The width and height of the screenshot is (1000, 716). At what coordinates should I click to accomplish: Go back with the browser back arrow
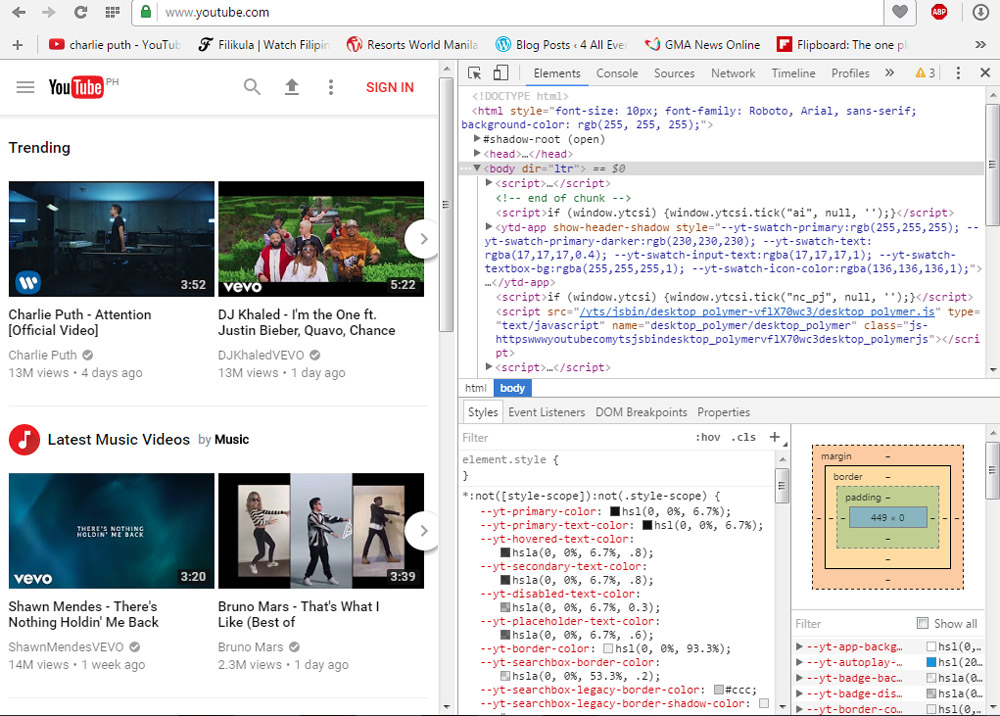tap(18, 12)
